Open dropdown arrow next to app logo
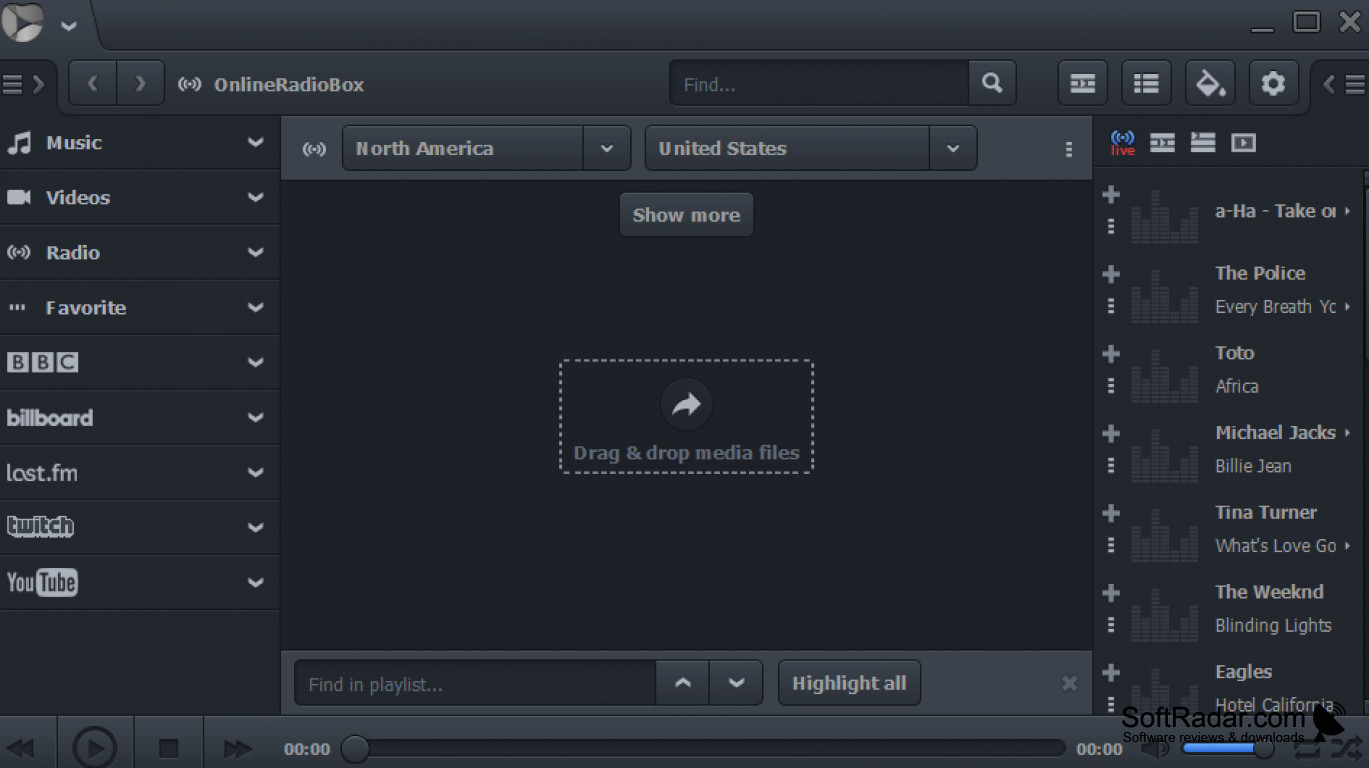 click(68, 26)
